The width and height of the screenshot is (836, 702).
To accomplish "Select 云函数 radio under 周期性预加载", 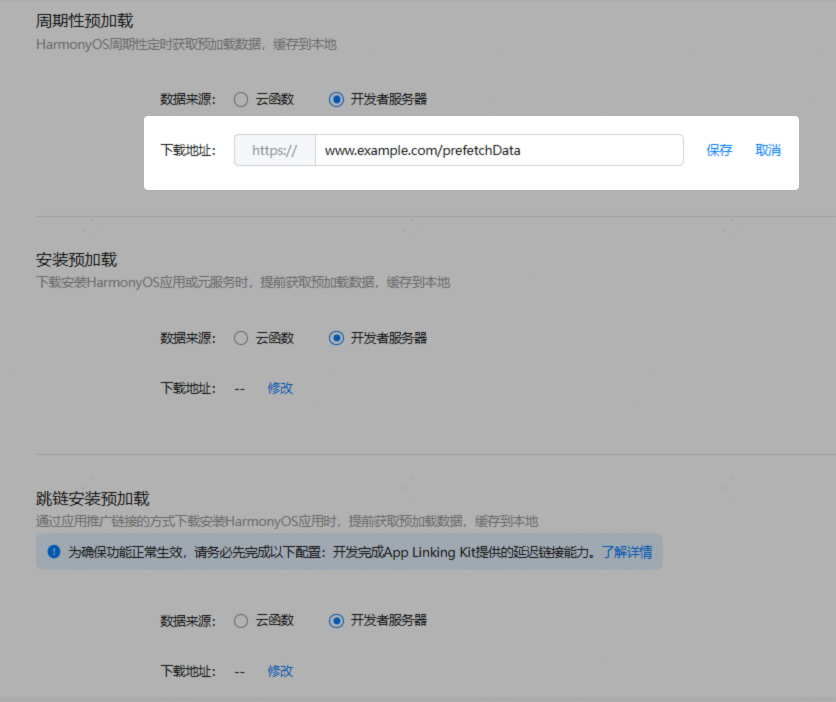I will click(241, 99).
